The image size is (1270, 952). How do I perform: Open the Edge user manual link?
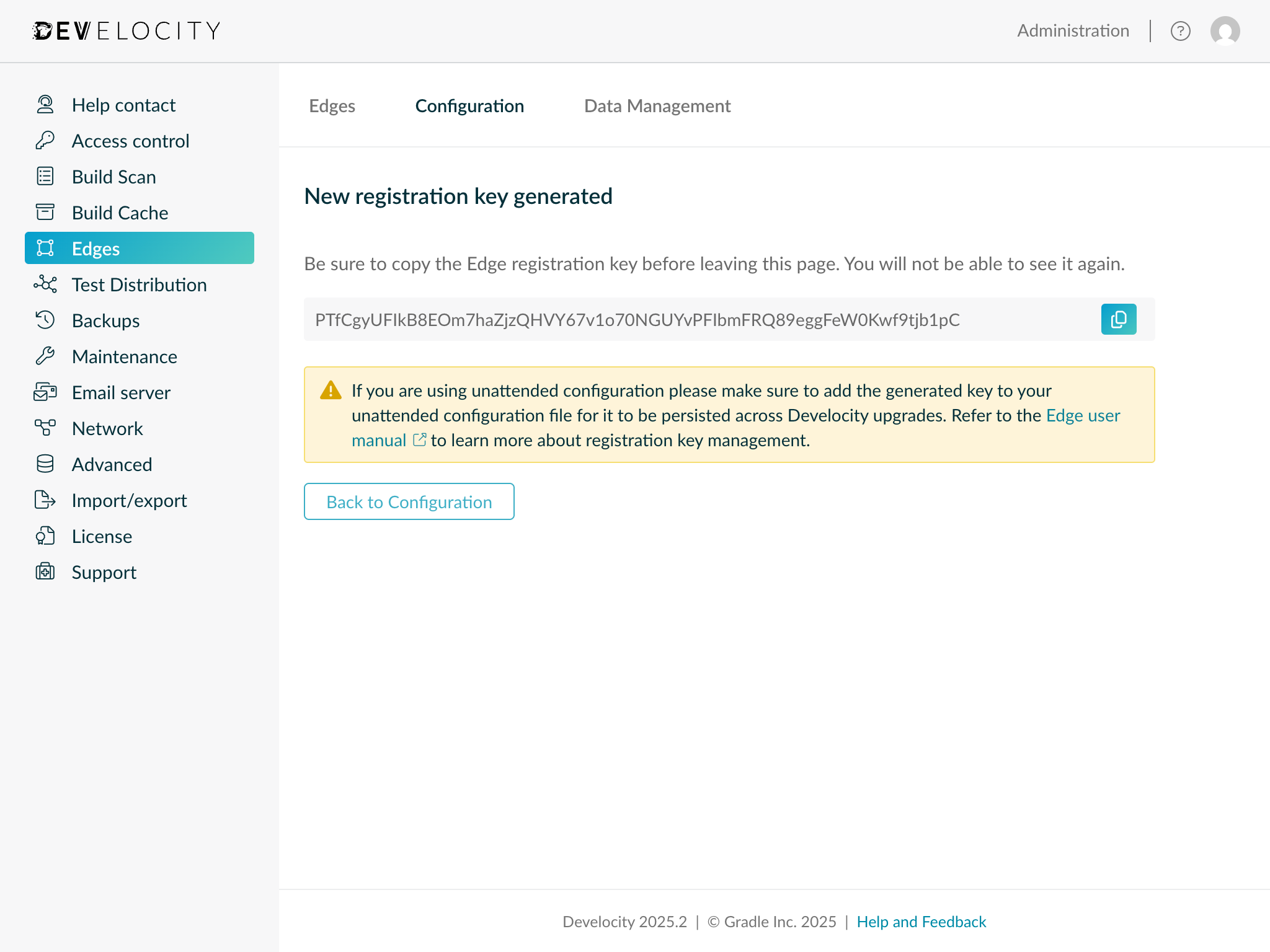pyautogui.click(x=1082, y=415)
